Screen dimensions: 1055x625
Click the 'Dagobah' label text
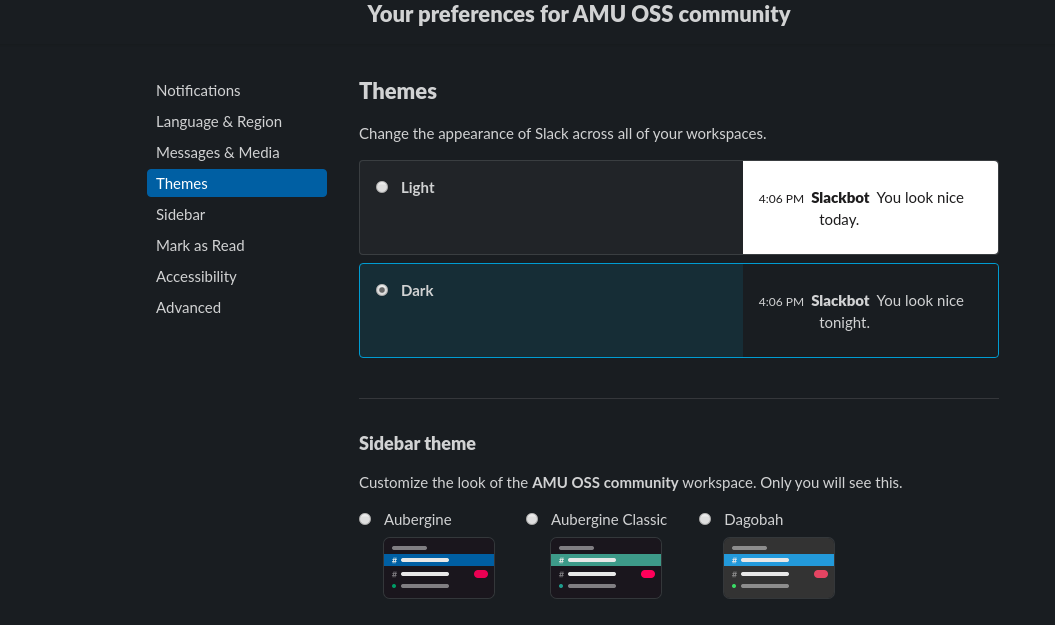click(x=754, y=520)
